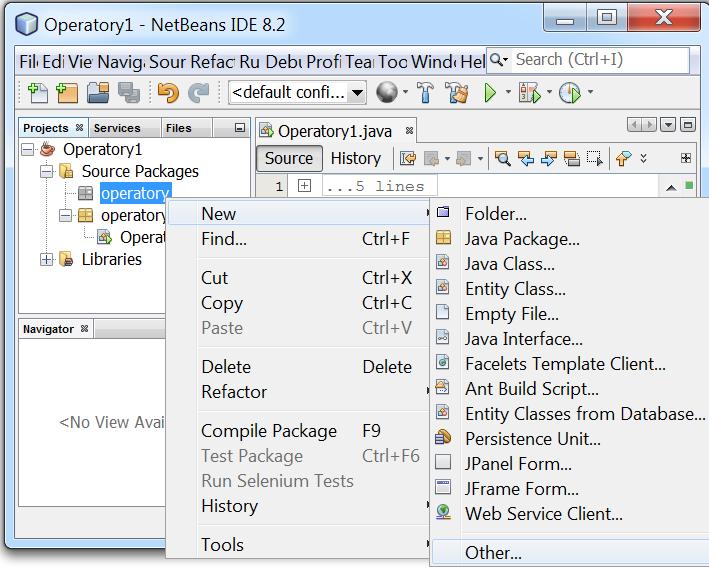Viewport: 709px width, 569px height.
Task: Maximize the editor window button
Action: 688,124
